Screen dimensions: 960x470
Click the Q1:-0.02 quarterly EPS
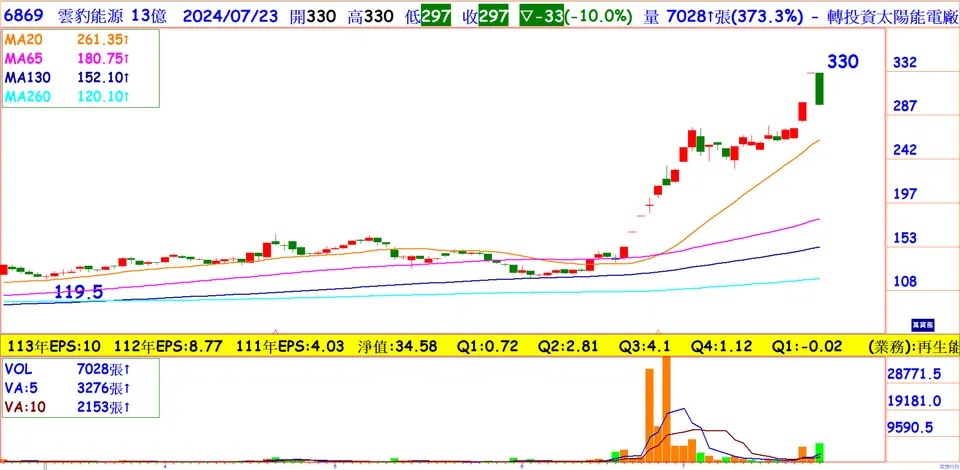click(x=806, y=346)
